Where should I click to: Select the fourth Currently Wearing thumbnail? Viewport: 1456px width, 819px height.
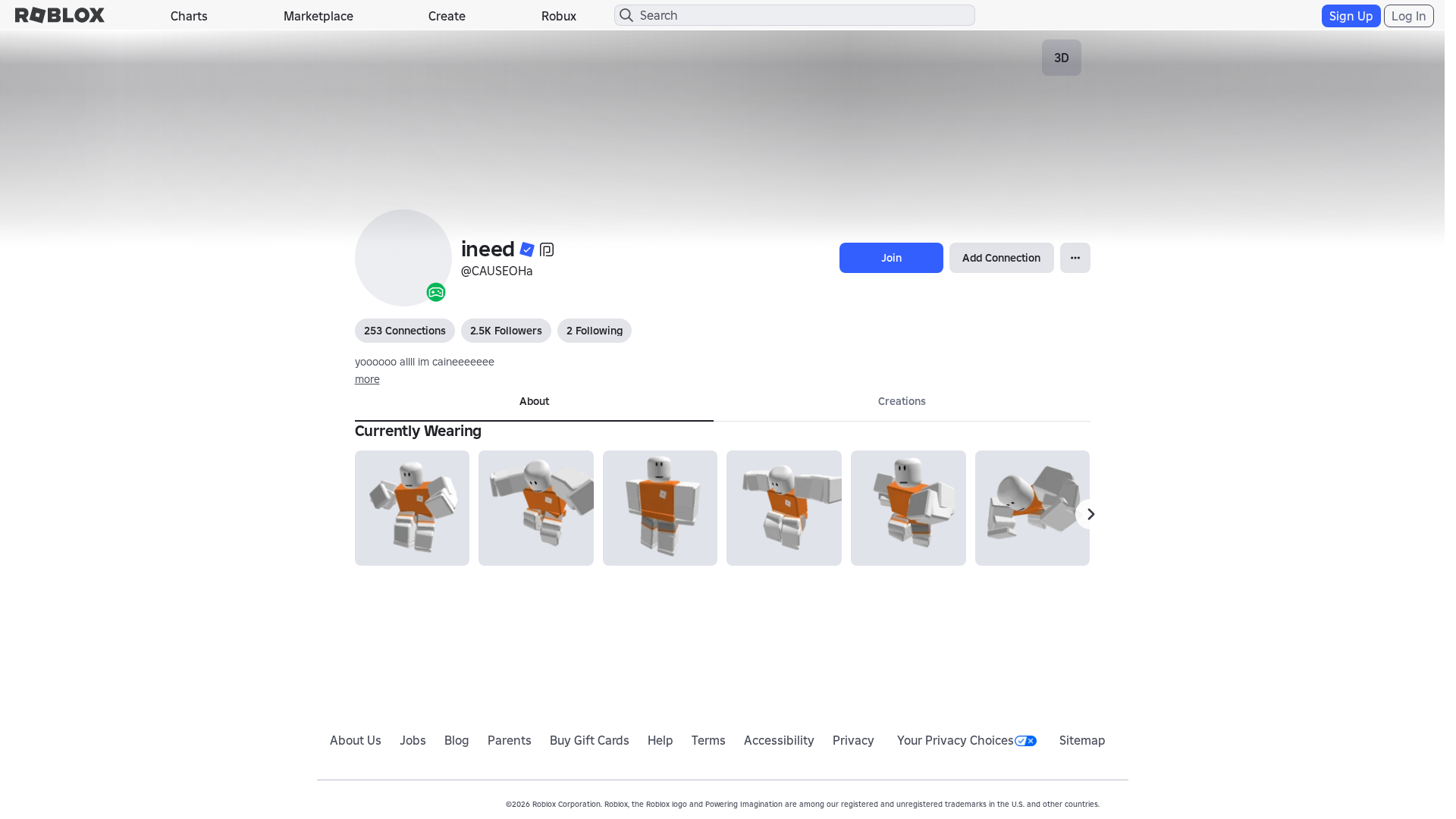tap(784, 508)
